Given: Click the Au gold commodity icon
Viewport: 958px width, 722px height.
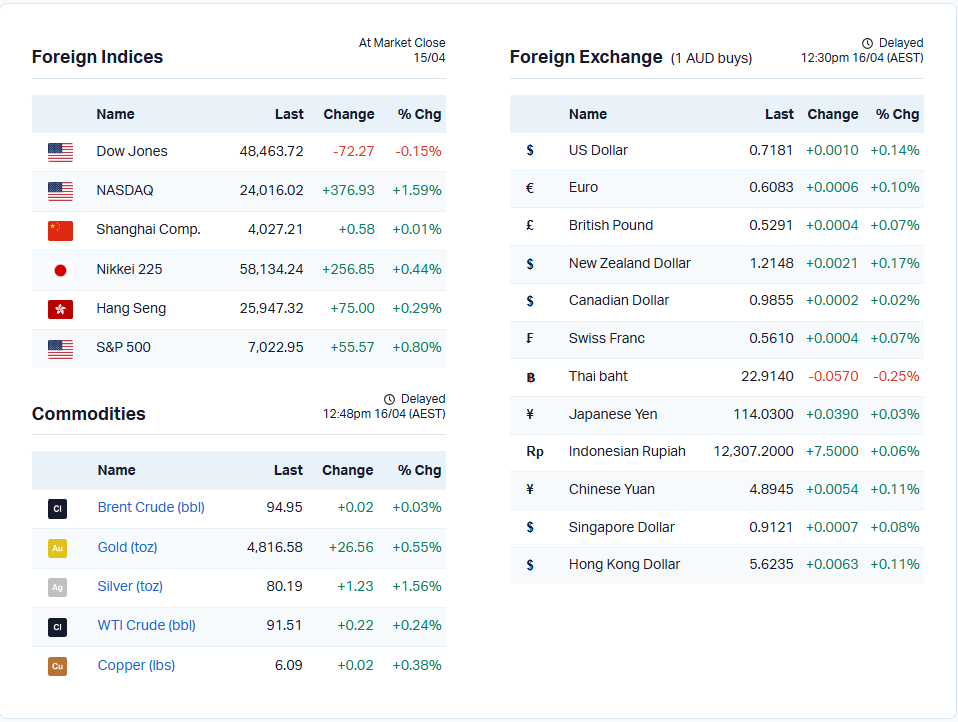Looking at the screenshot, I should tap(57, 548).
